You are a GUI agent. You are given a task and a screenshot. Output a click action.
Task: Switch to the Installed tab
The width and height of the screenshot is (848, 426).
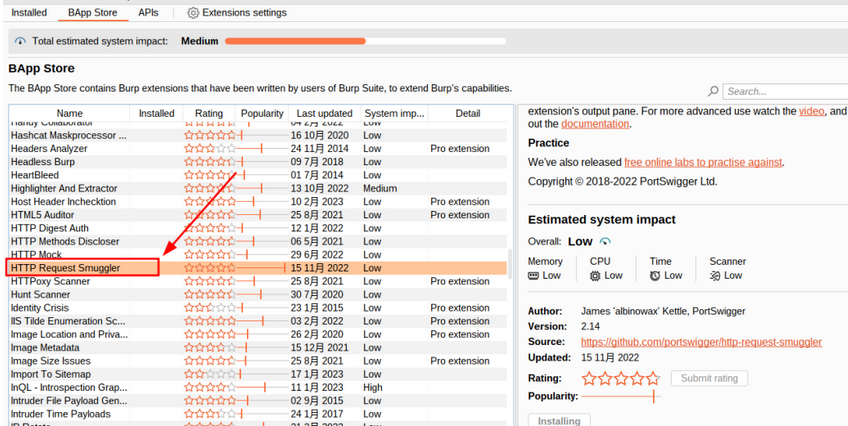click(29, 12)
